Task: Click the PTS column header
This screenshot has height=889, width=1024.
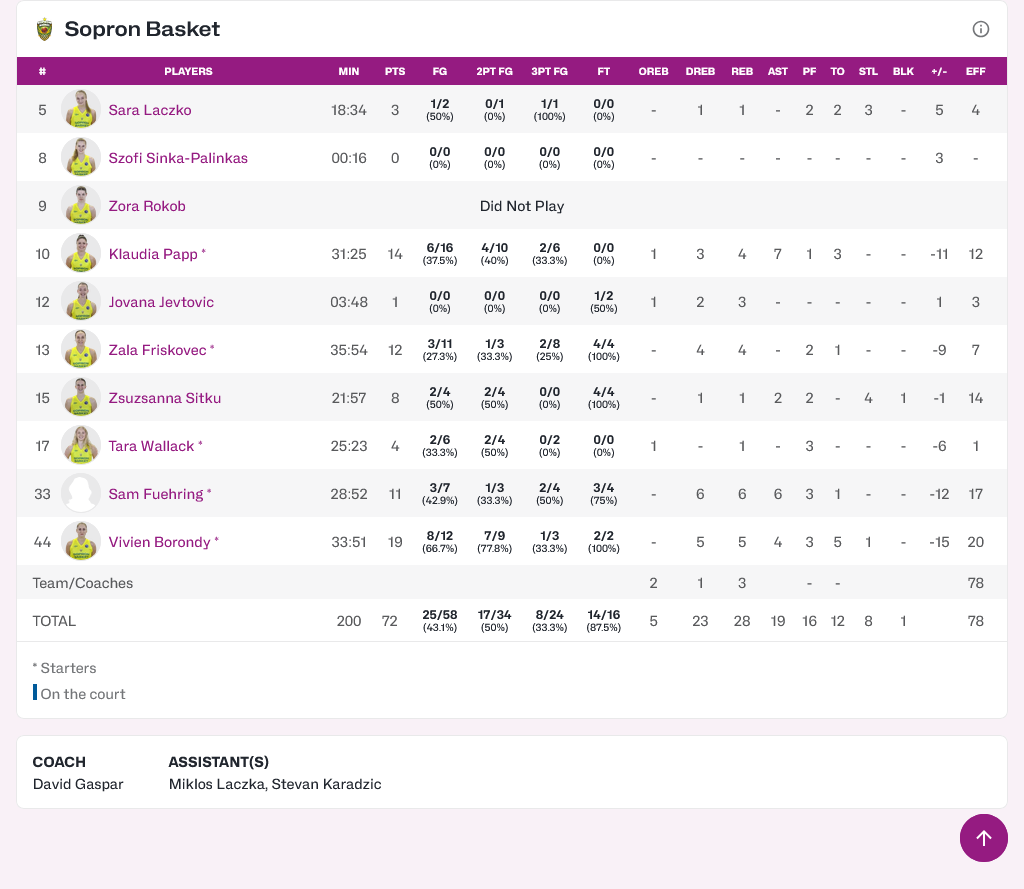Action: point(395,72)
